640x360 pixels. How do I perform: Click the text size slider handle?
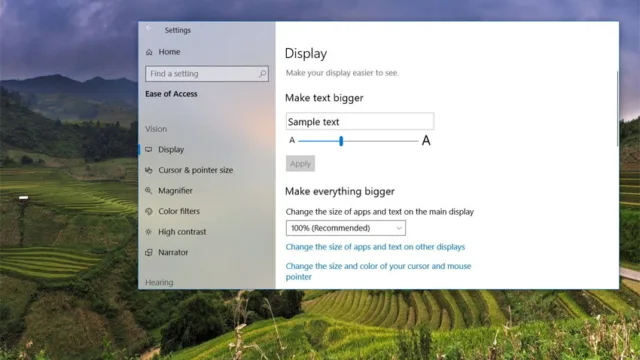click(341, 141)
